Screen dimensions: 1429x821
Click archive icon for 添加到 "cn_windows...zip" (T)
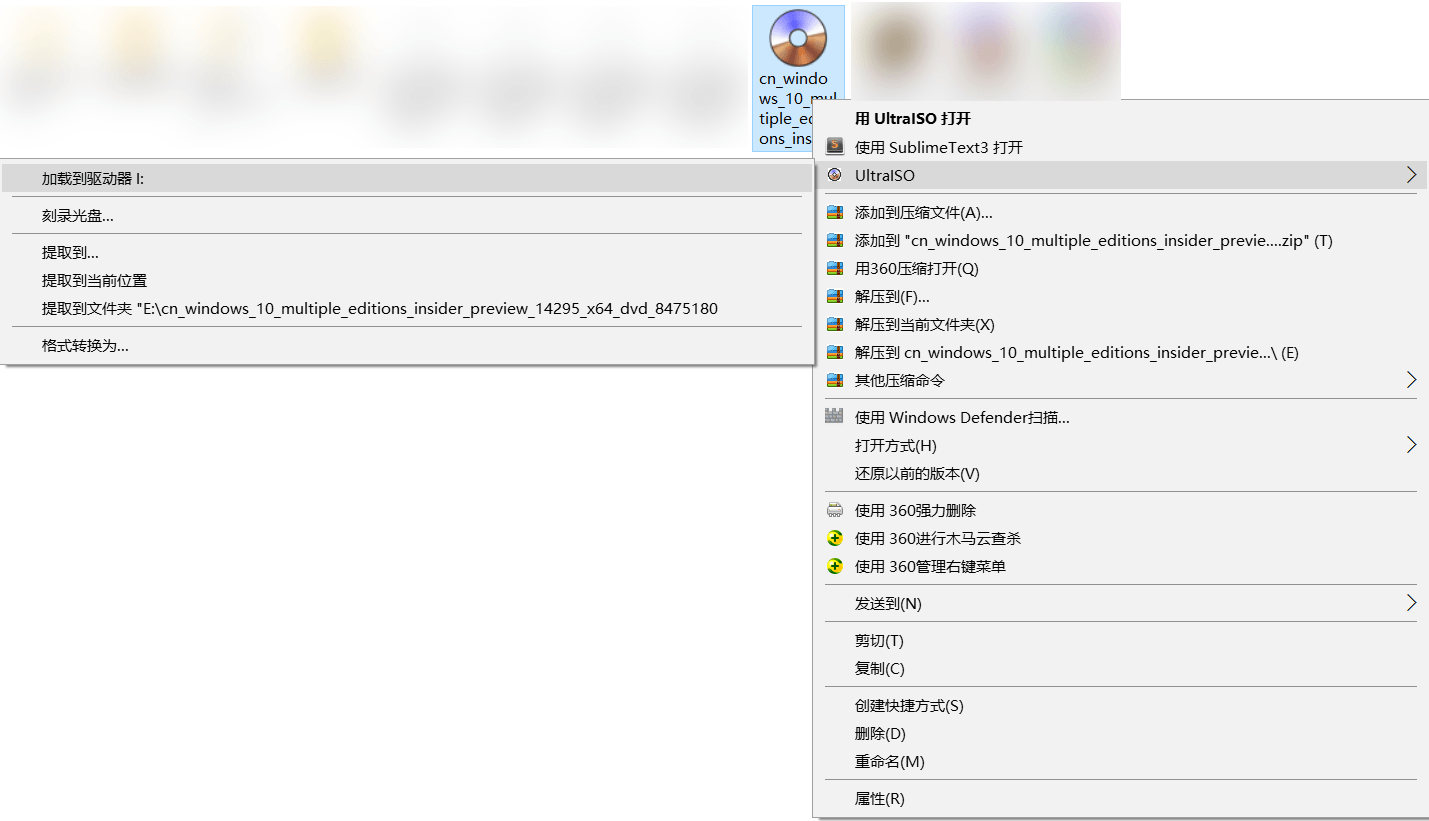834,241
